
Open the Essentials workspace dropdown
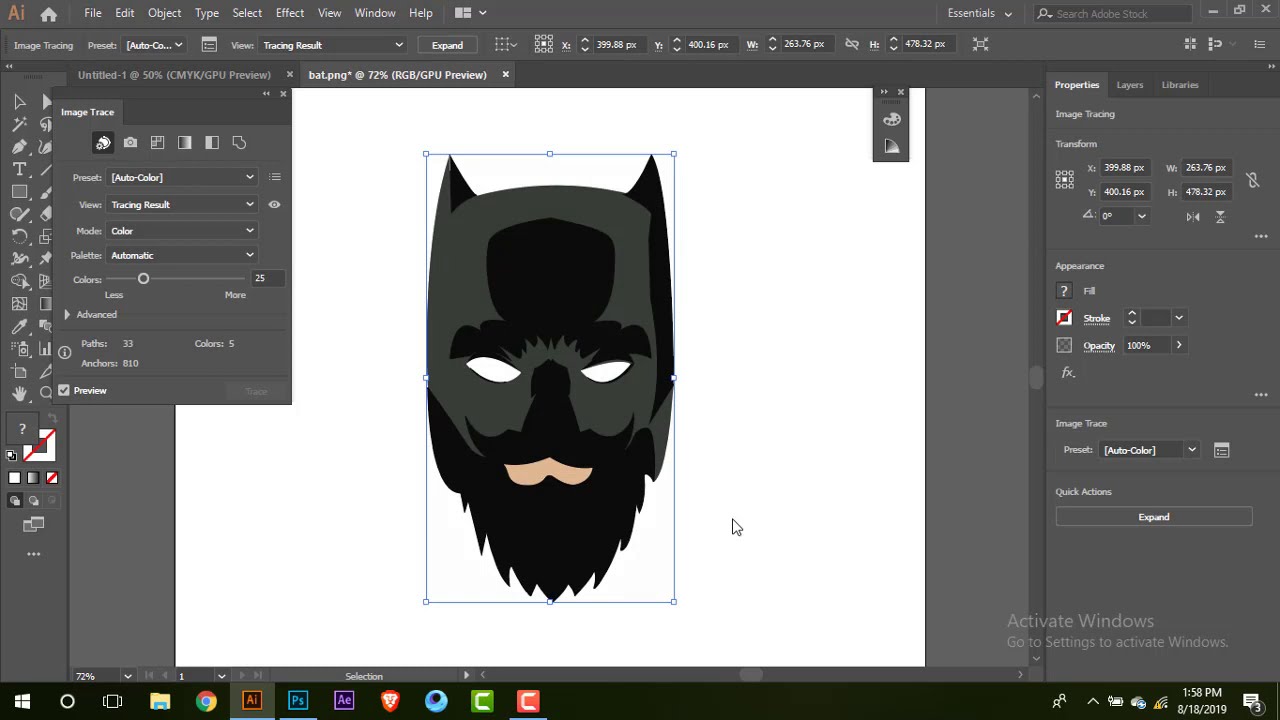980,13
